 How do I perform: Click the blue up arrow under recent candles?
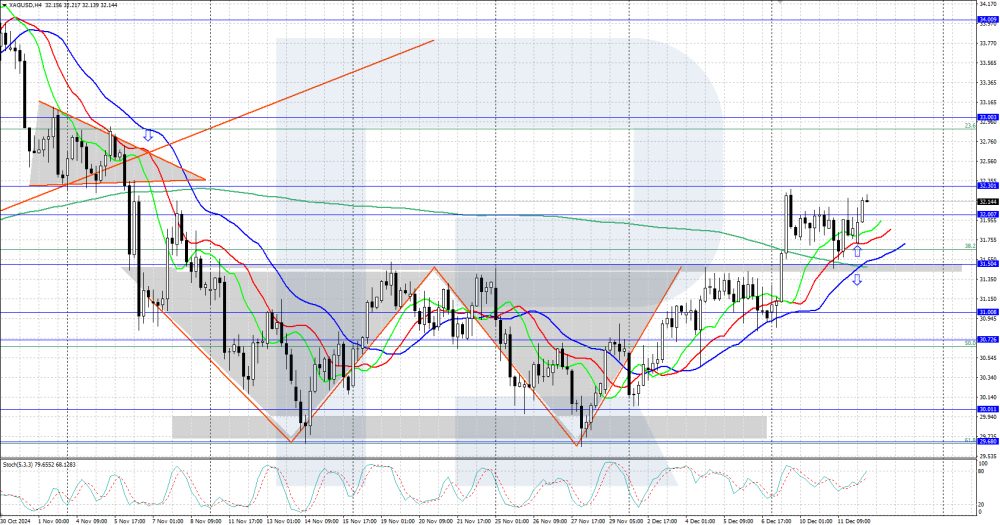pyautogui.click(x=857, y=251)
